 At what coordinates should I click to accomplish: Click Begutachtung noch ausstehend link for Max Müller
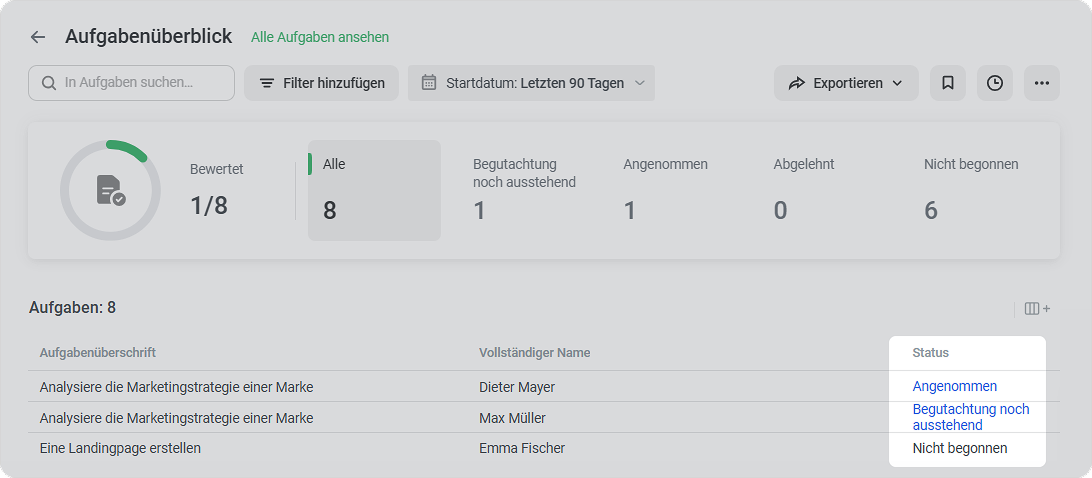pos(971,417)
